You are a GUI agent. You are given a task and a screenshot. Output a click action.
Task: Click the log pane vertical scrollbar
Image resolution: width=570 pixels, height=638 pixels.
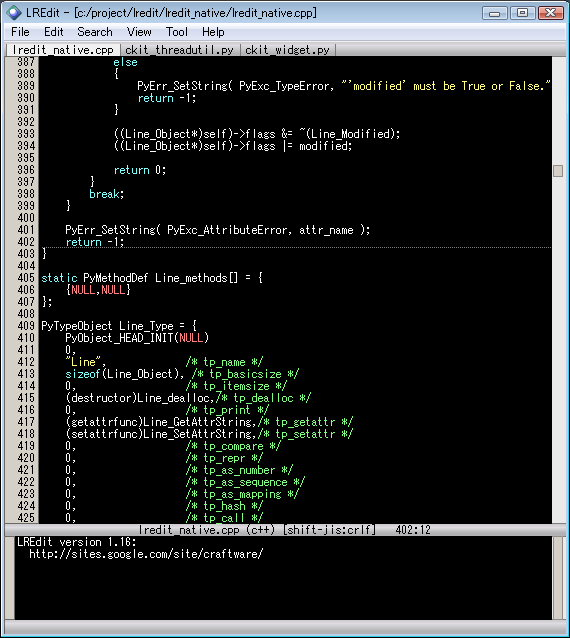pyautogui.click(x=558, y=578)
